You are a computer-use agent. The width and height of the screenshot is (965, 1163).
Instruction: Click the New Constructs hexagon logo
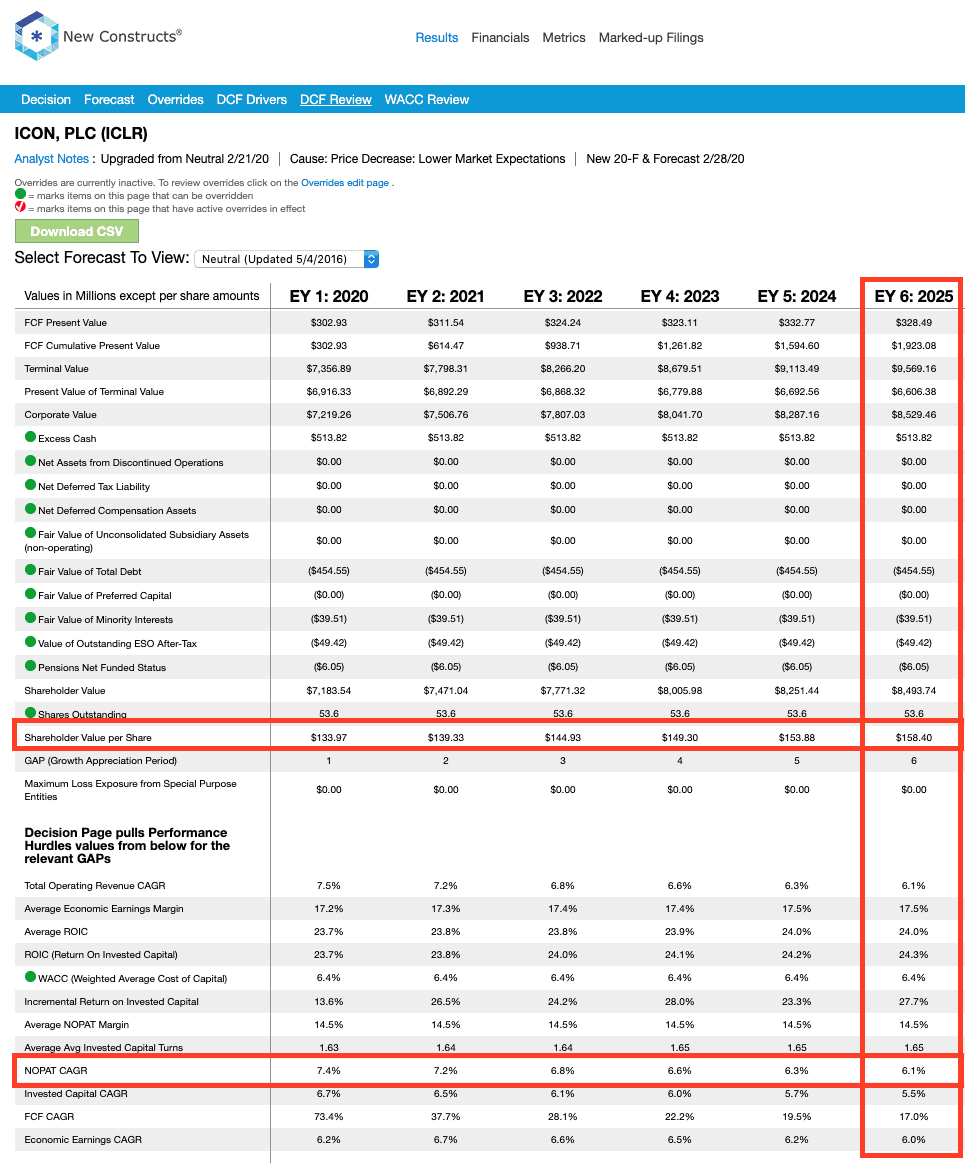pos(36,36)
